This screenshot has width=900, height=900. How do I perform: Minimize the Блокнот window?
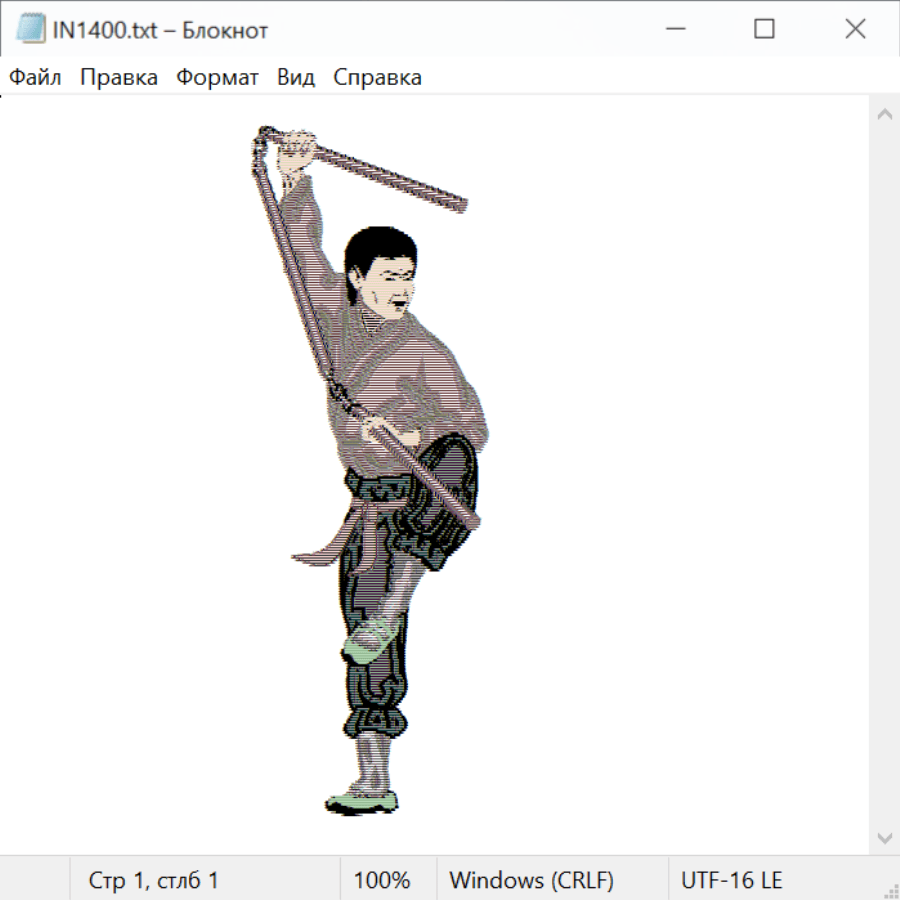tap(674, 30)
